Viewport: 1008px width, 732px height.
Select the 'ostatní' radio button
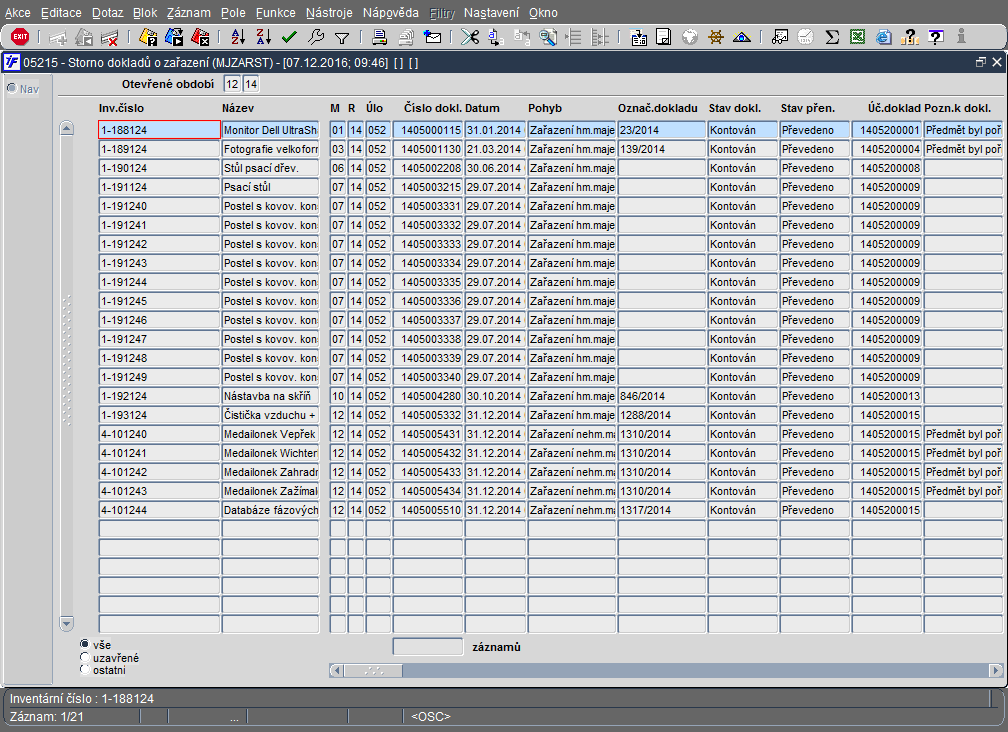coord(84,669)
